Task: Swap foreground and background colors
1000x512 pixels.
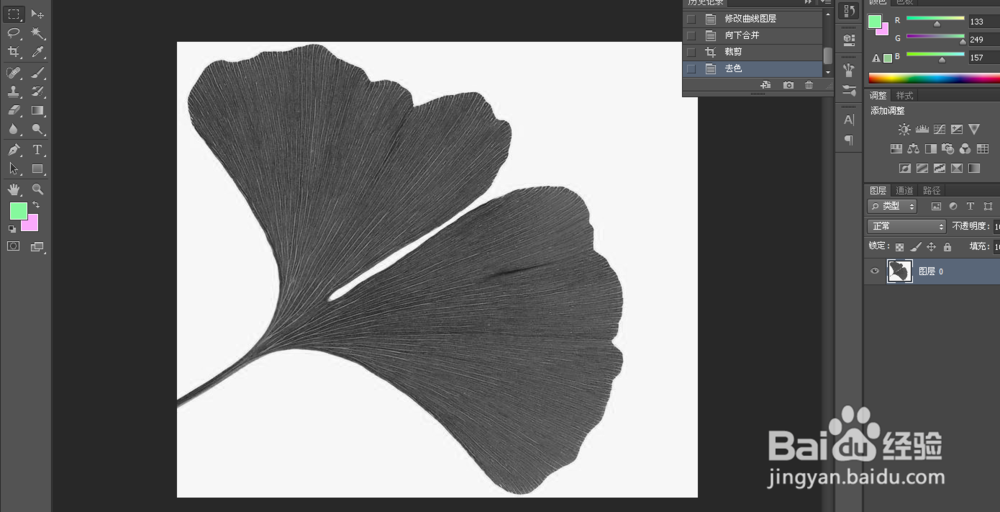Action: click(36, 205)
